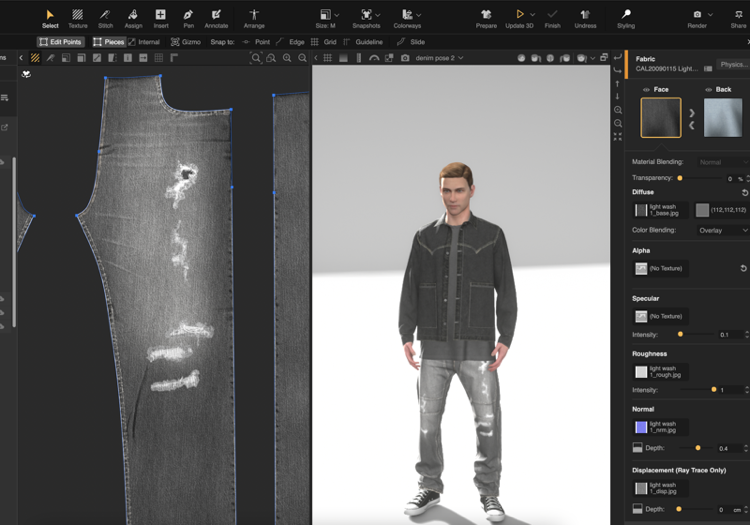
Task: Swap face to back arrow
Action: point(692,113)
